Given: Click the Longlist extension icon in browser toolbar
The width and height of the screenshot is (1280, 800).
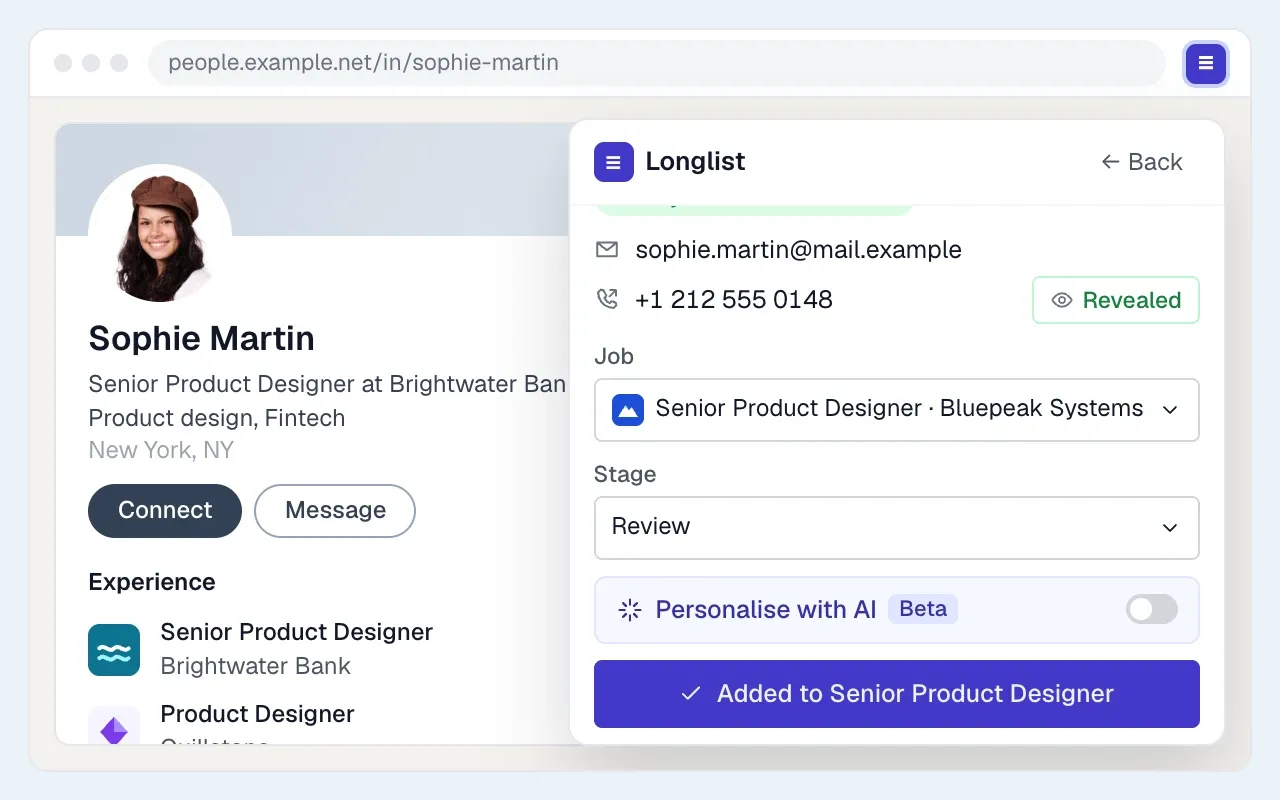Looking at the screenshot, I should click(x=1206, y=63).
